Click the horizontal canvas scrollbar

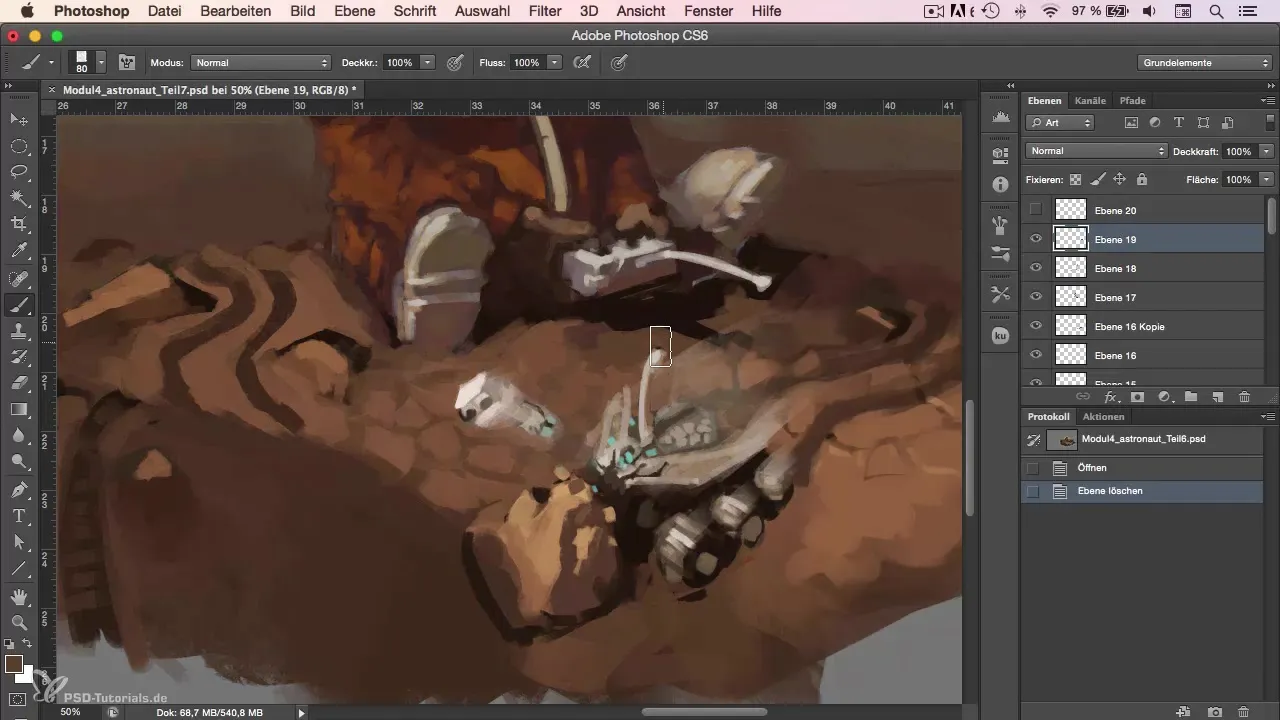click(705, 712)
